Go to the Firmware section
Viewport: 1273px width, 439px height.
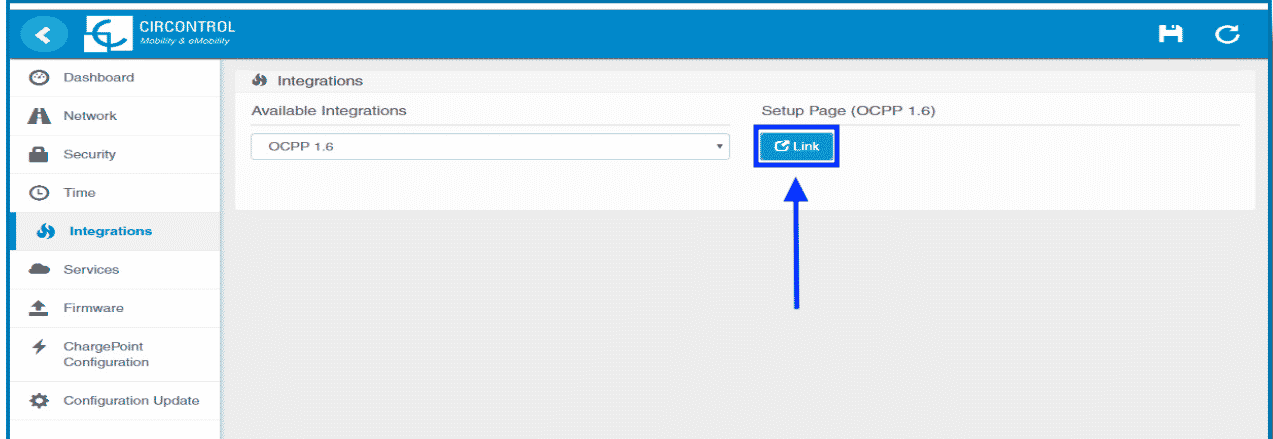115,308
